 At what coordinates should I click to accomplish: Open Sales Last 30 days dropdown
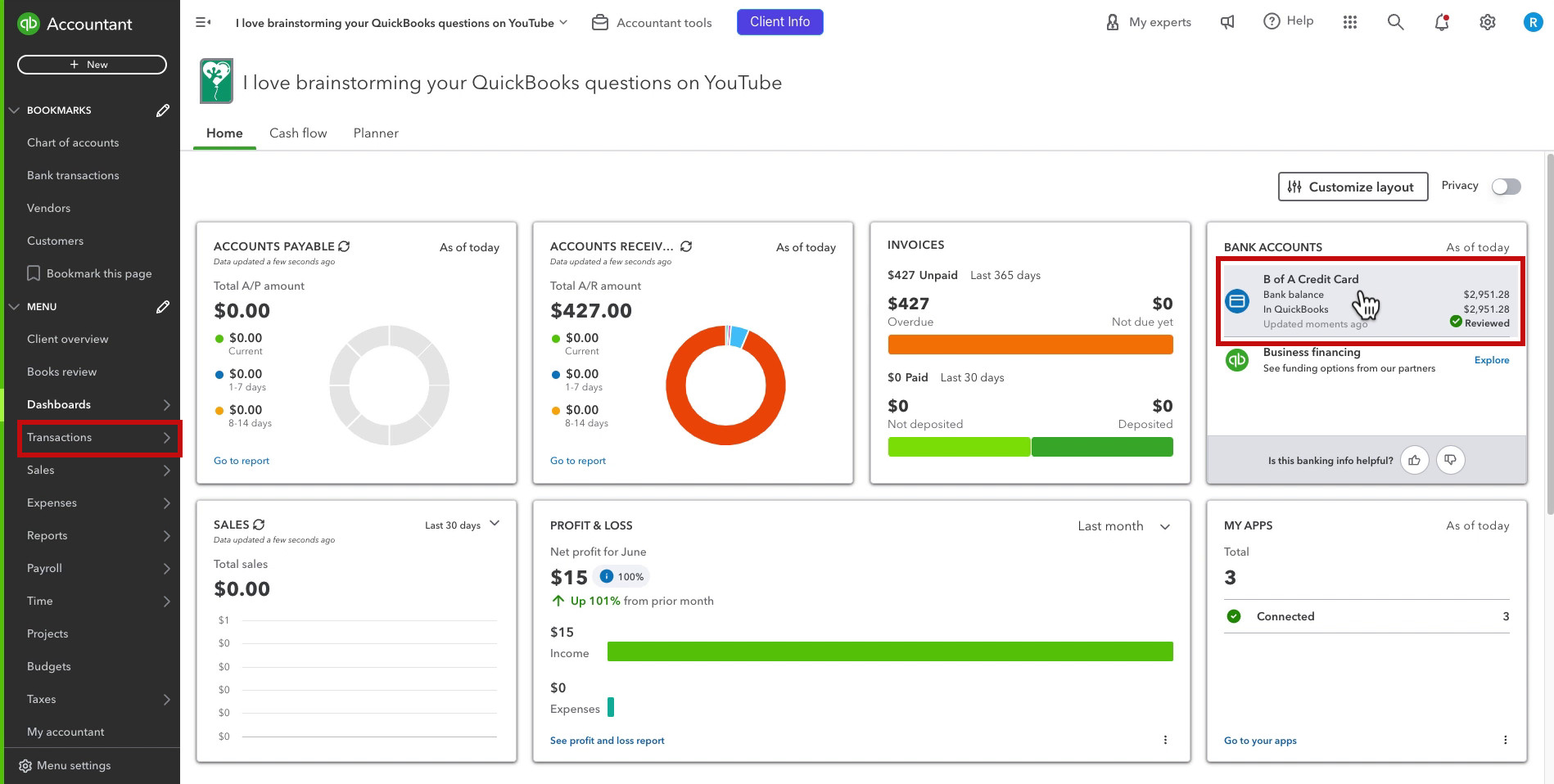[462, 525]
